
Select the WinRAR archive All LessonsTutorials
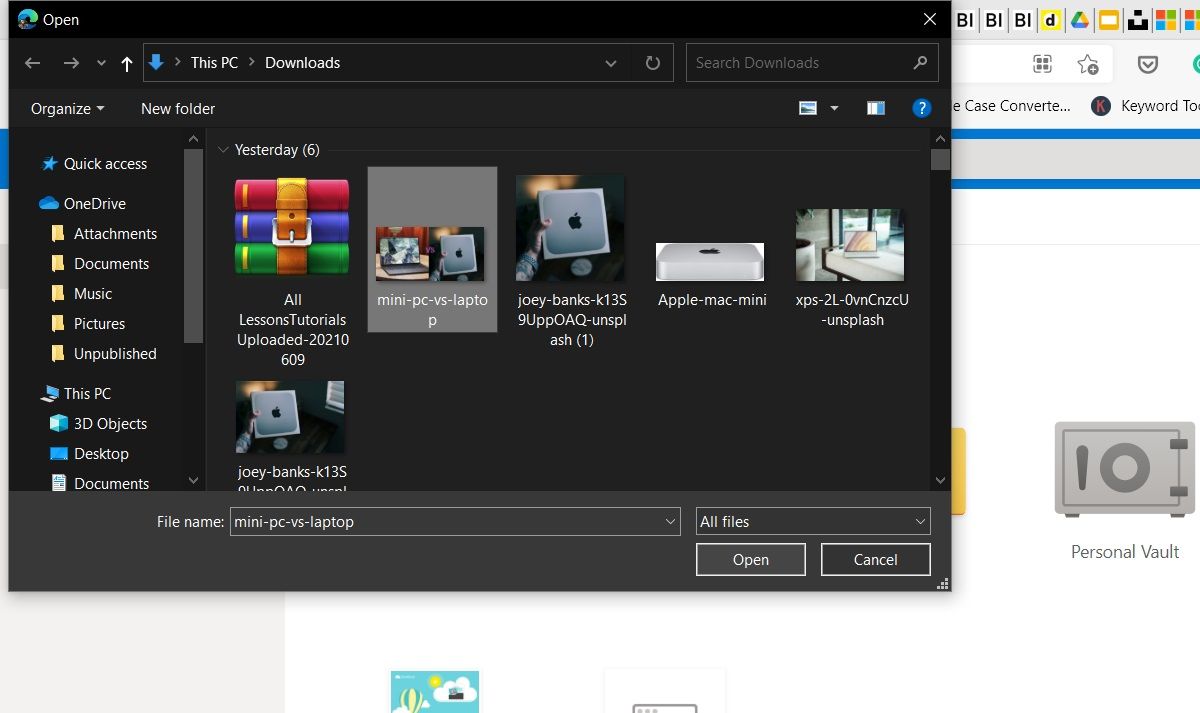click(x=292, y=226)
